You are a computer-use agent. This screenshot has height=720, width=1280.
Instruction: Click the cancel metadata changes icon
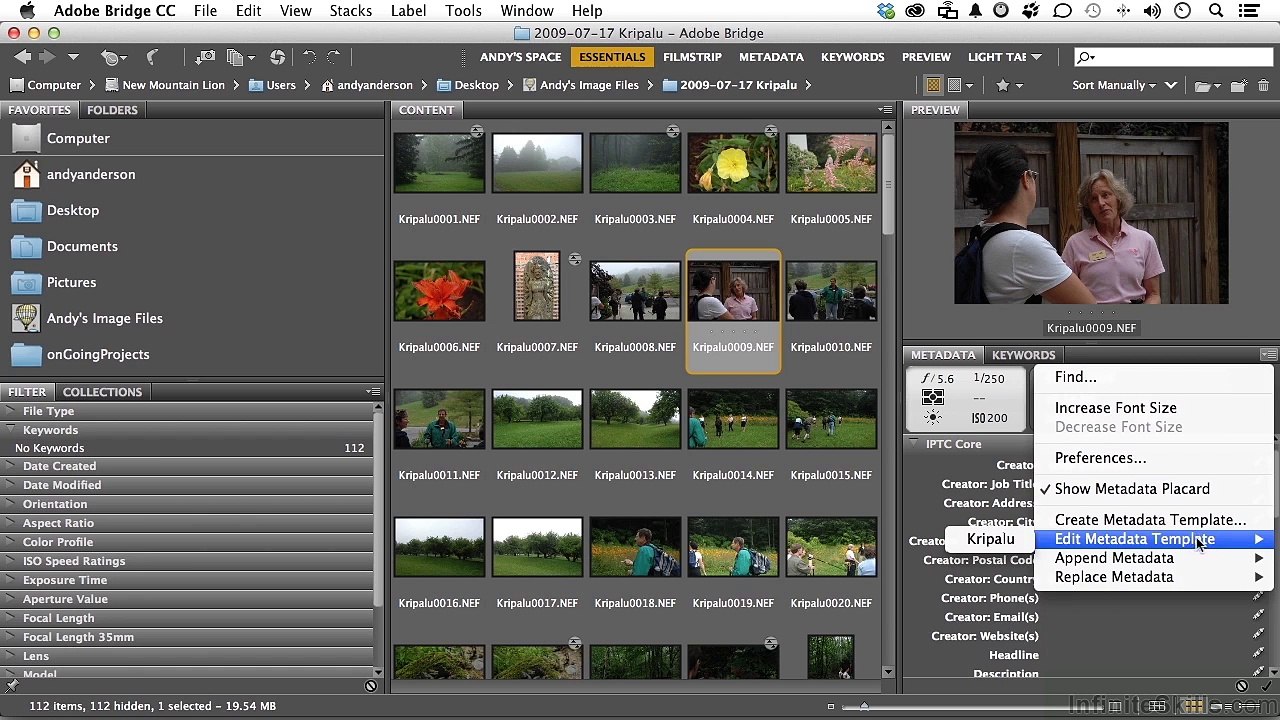coord(1242,686)
